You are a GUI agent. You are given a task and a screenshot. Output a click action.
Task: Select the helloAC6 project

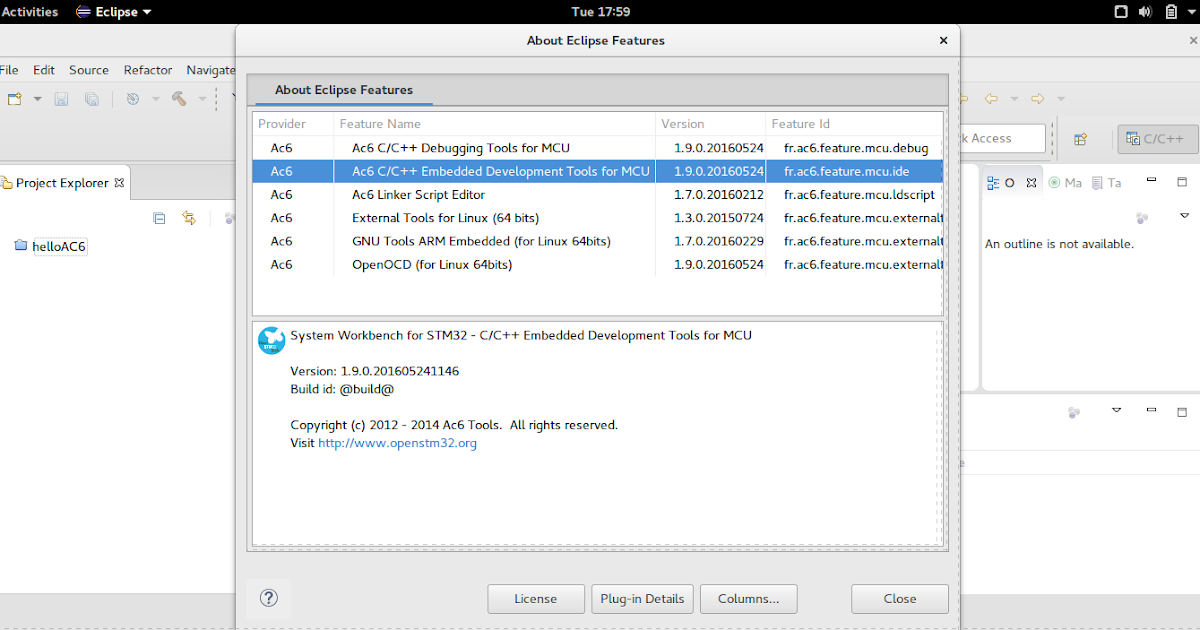tap(61, 245)
